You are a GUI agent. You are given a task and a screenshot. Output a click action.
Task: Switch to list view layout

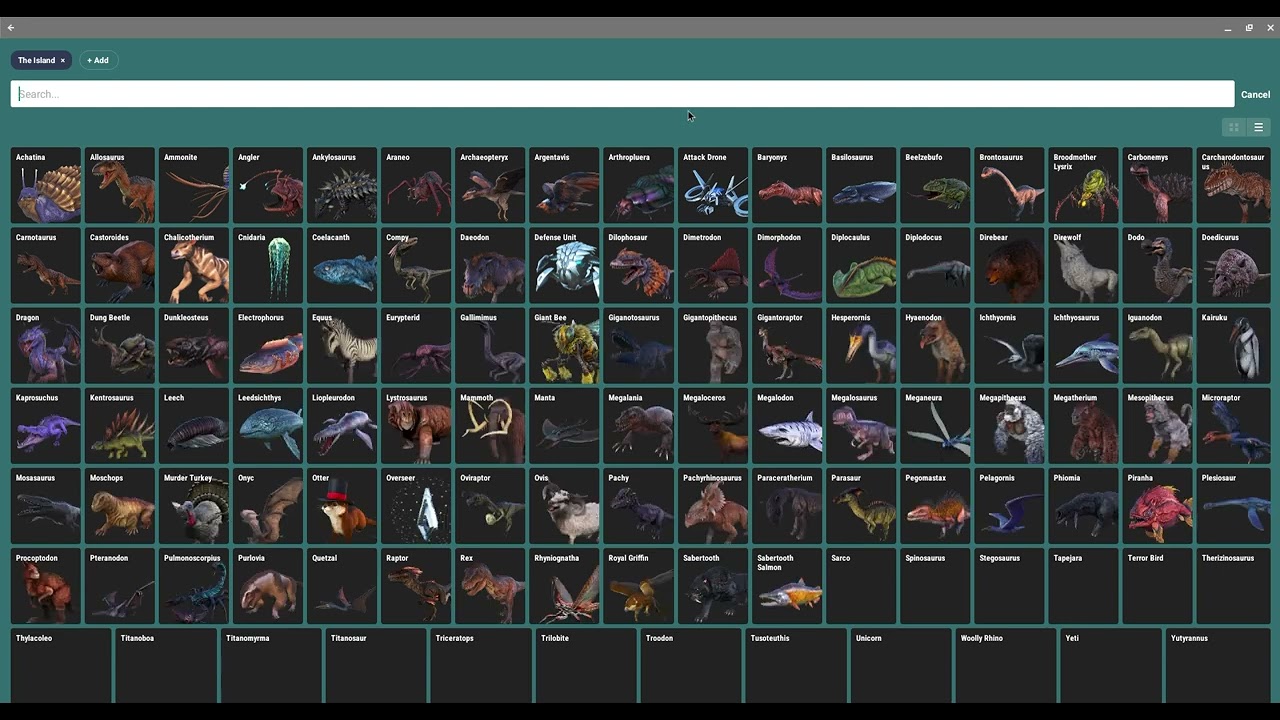click(1258, 127)
